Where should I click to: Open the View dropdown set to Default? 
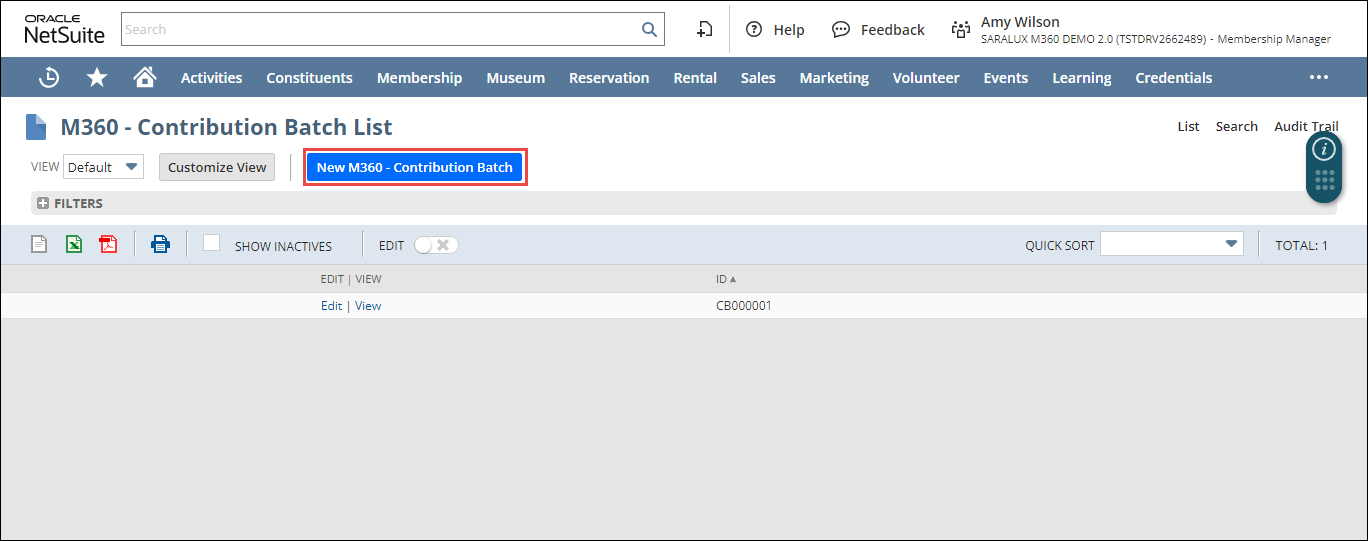coord(104,167)
